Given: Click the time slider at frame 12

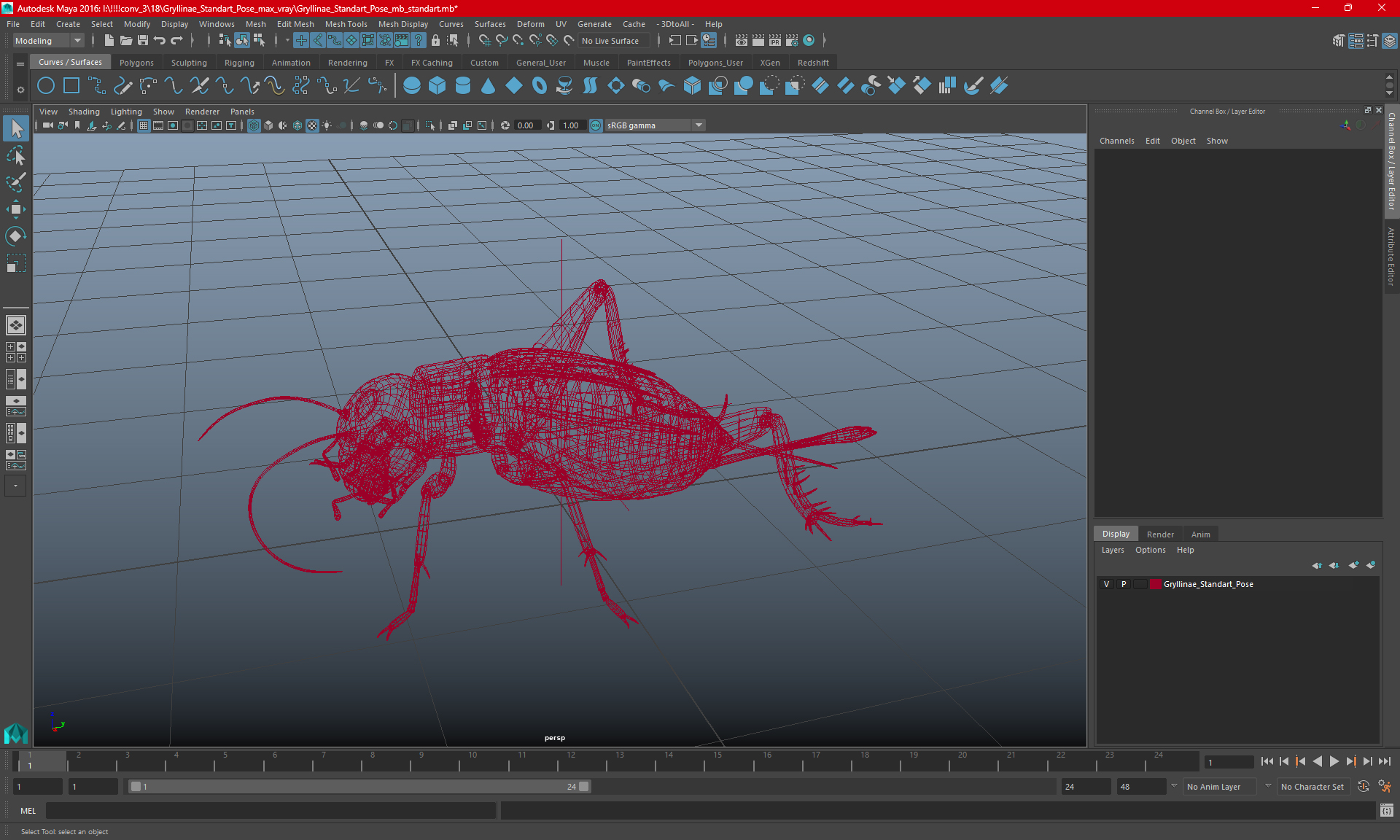Looking at the screenshot, I should click(x=570, y=761).
